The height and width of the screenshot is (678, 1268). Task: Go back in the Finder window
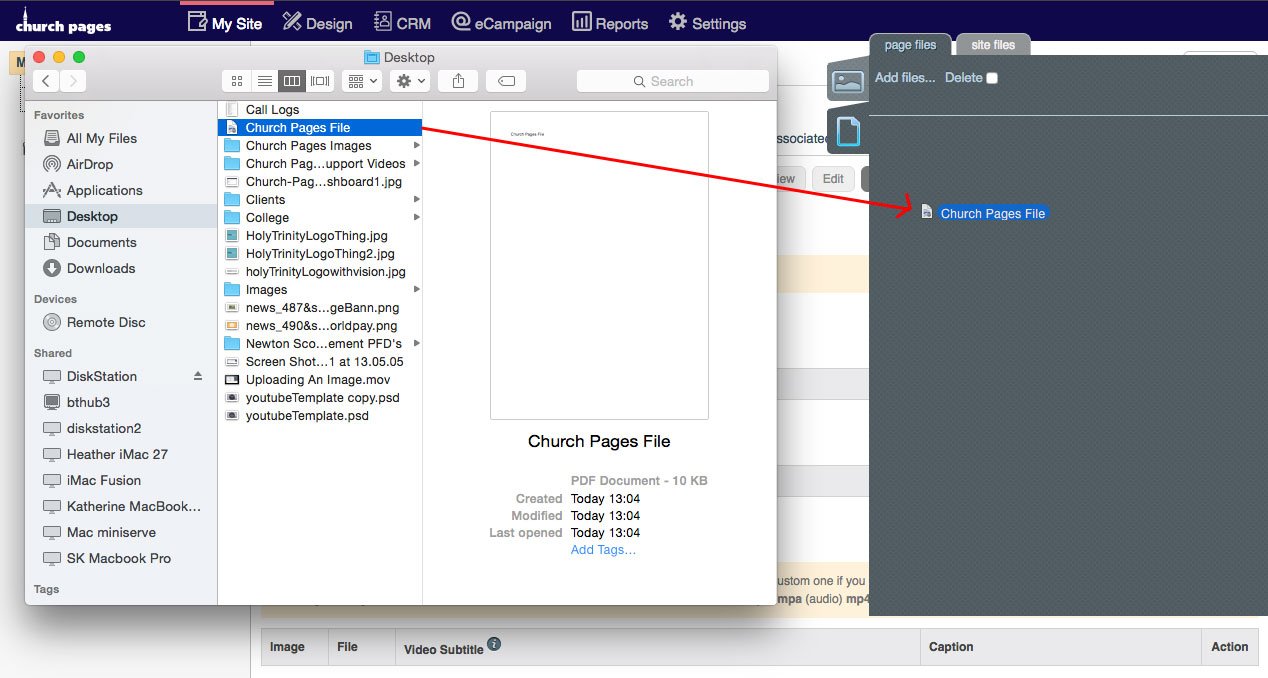[46, 81]
